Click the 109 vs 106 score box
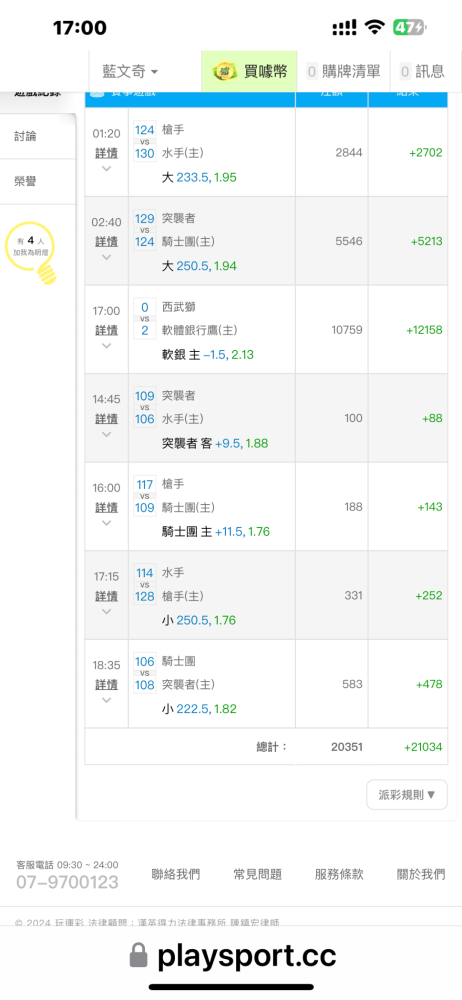This screenshot has width=462, height=1000. [x=145, y=408]
